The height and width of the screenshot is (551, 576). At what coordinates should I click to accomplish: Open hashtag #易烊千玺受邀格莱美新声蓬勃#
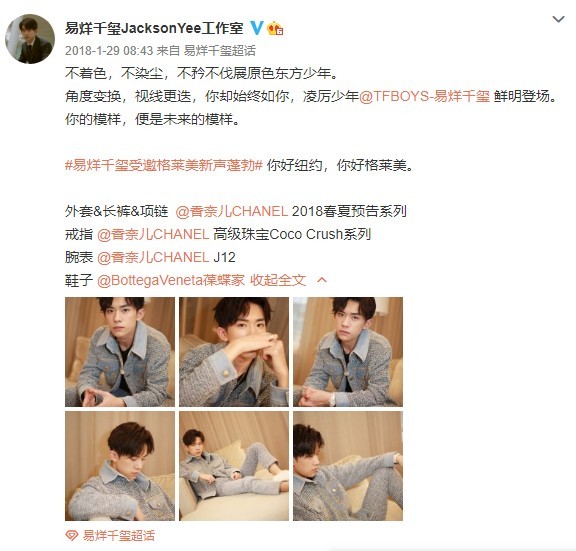tap(164, 165)
